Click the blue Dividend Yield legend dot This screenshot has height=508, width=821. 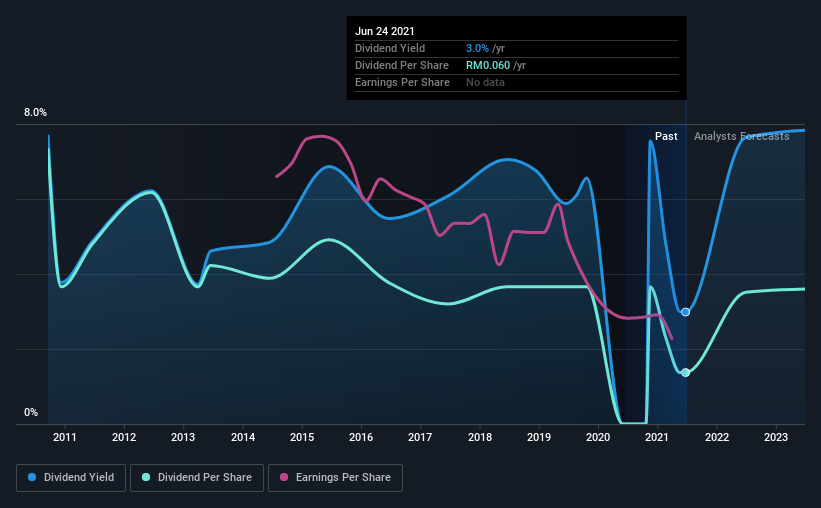32,477
